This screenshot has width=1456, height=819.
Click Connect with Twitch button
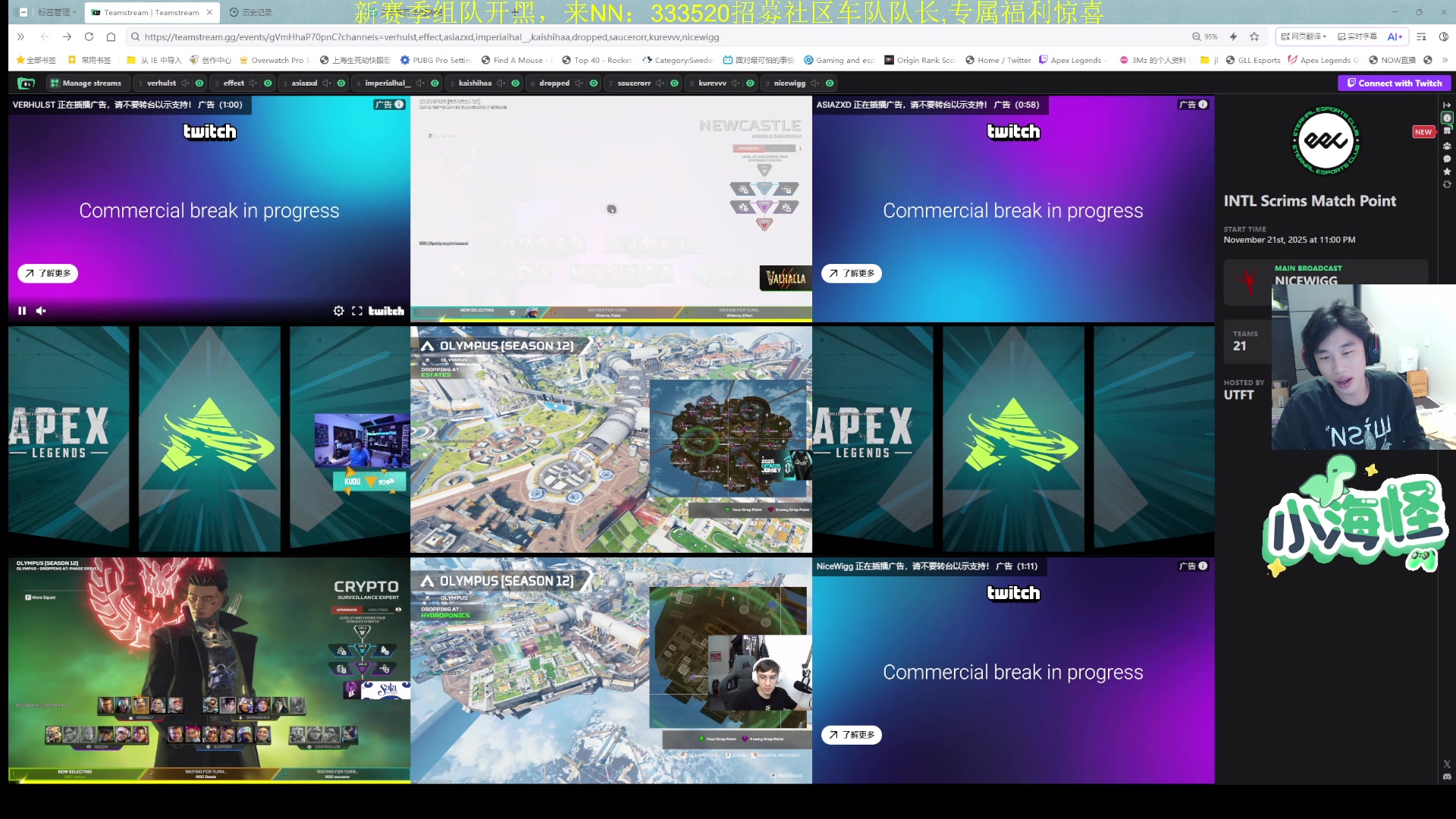coord(1394,83)
